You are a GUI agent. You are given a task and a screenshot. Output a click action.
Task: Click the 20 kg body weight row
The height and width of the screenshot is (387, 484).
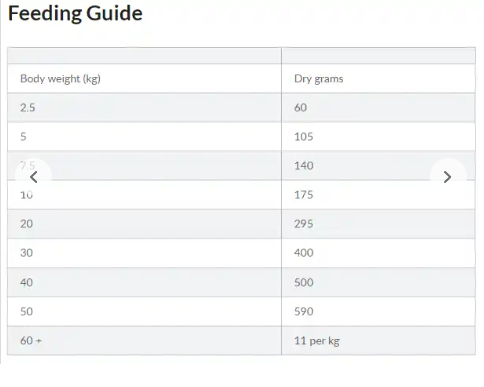click(241, 224)
